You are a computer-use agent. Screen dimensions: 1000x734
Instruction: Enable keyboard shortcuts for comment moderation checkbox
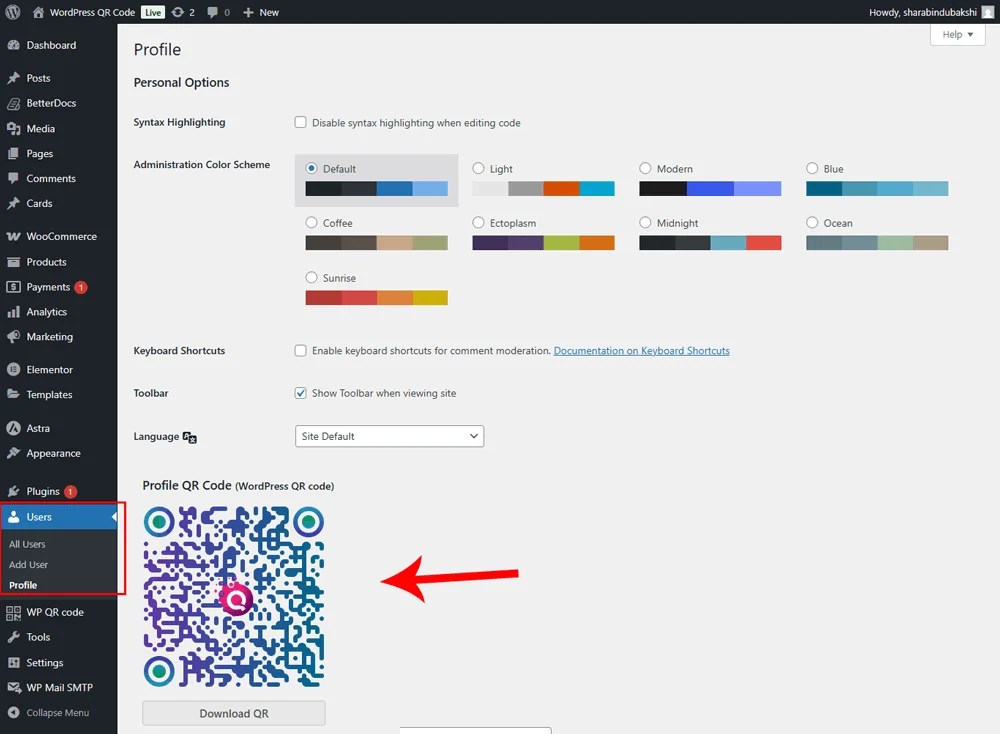click(x=300, y=350)
